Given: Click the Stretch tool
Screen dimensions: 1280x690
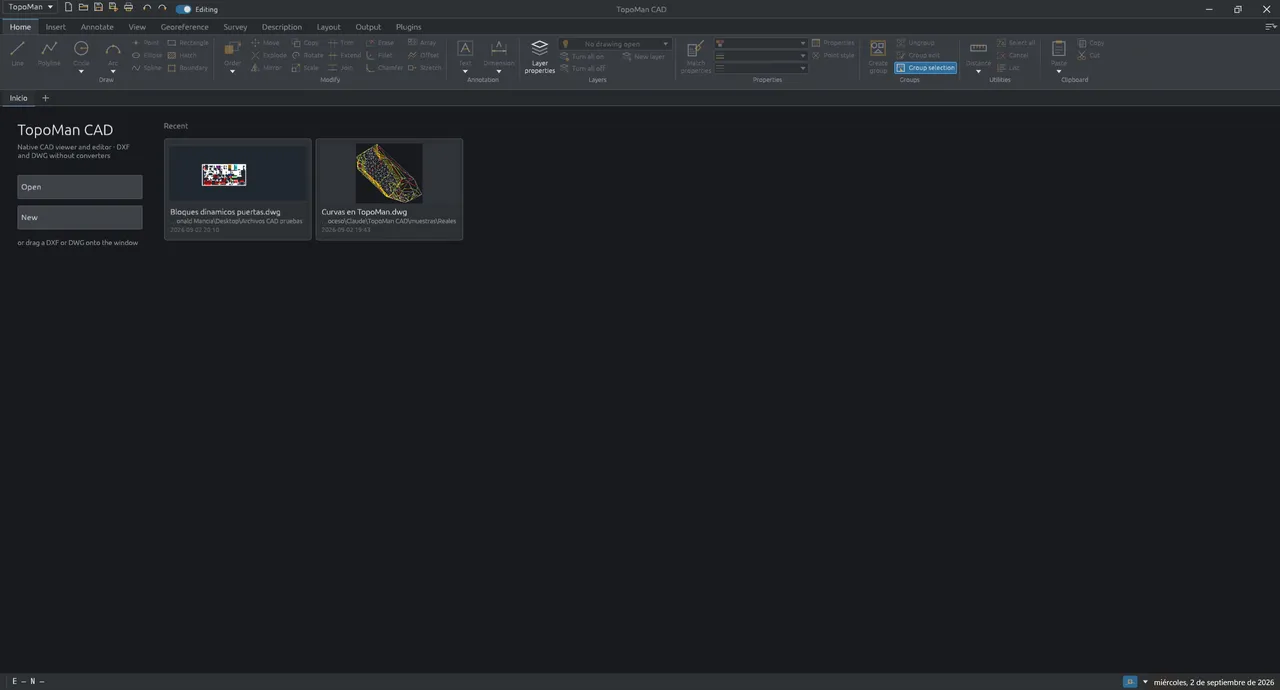Looking at the screenshot, I should [x=425, y=68].
